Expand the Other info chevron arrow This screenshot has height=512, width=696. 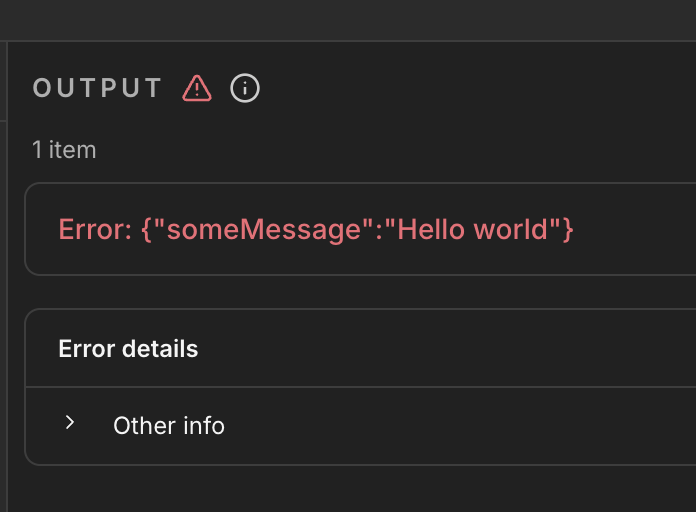[70, 423]
